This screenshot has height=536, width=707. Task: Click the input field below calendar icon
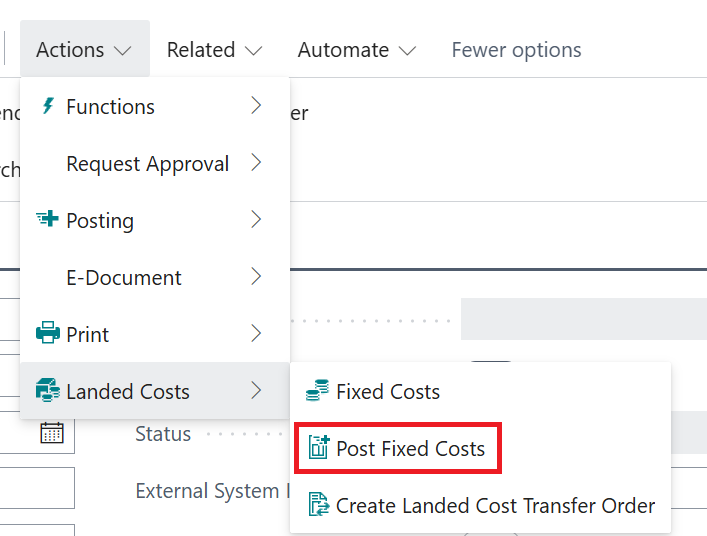coord(37,487)
